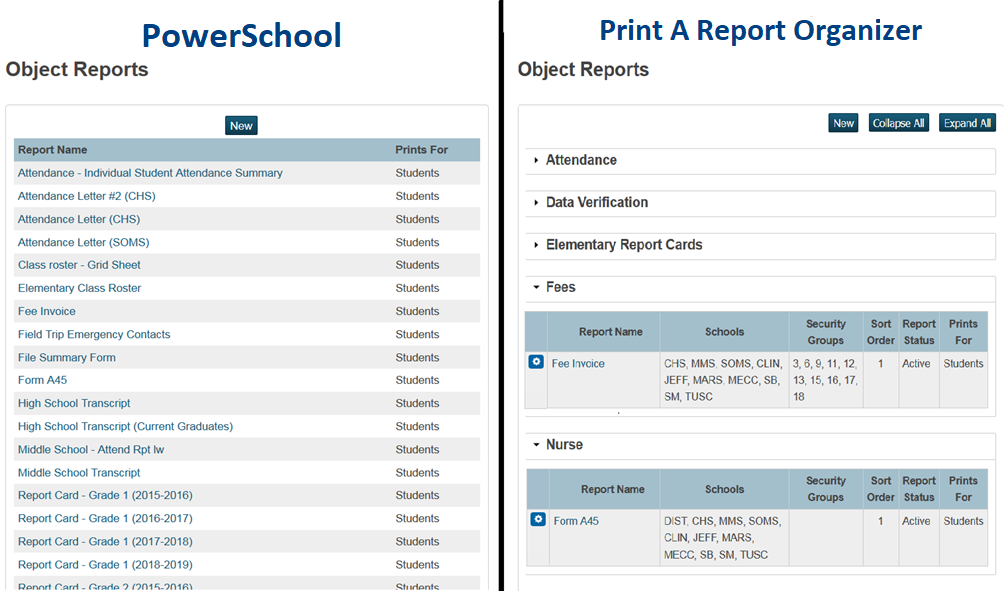Open the Middle School Transcript report
Image resolution: width=1008 pixels, height=591 pixels.
click(79, 472)
